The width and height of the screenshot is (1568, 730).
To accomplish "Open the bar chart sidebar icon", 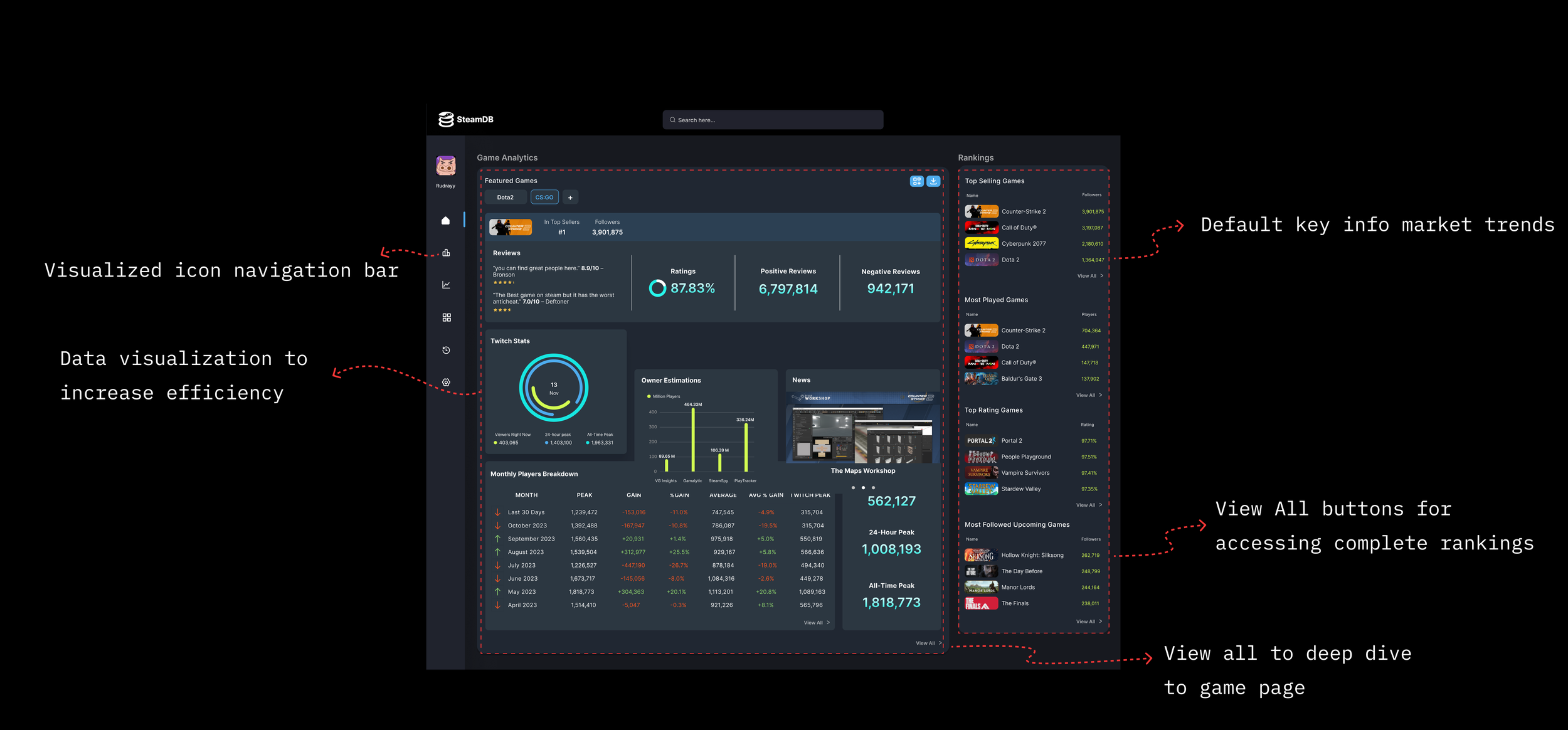I will tap(446, 253).
